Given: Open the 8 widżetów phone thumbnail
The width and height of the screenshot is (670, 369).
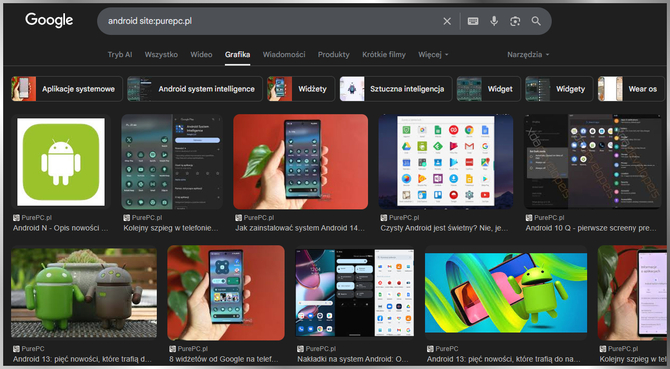Looking at the screenshot, I should 226,293.
